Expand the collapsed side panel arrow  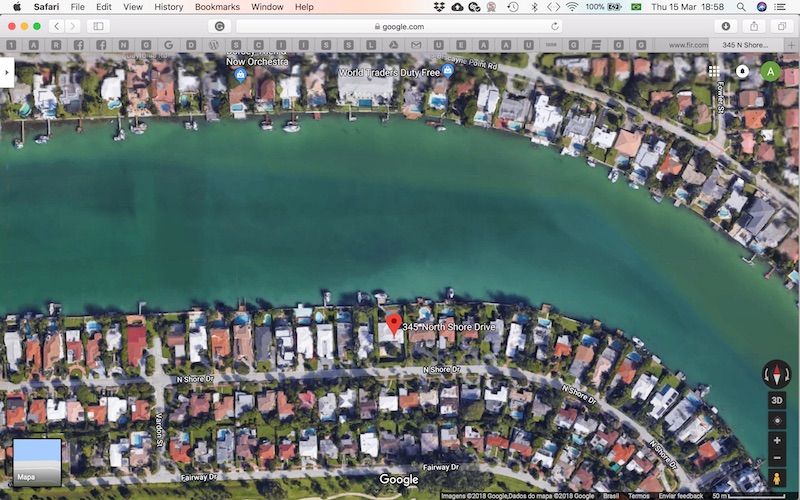pyautogui.click(x=7, y=72)
